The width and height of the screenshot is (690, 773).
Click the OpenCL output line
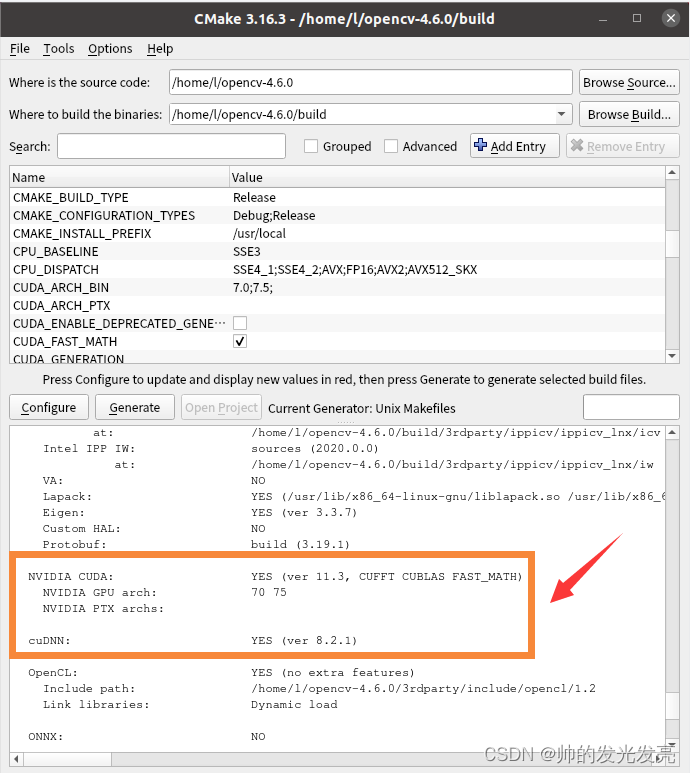click(x=221, y=672)
